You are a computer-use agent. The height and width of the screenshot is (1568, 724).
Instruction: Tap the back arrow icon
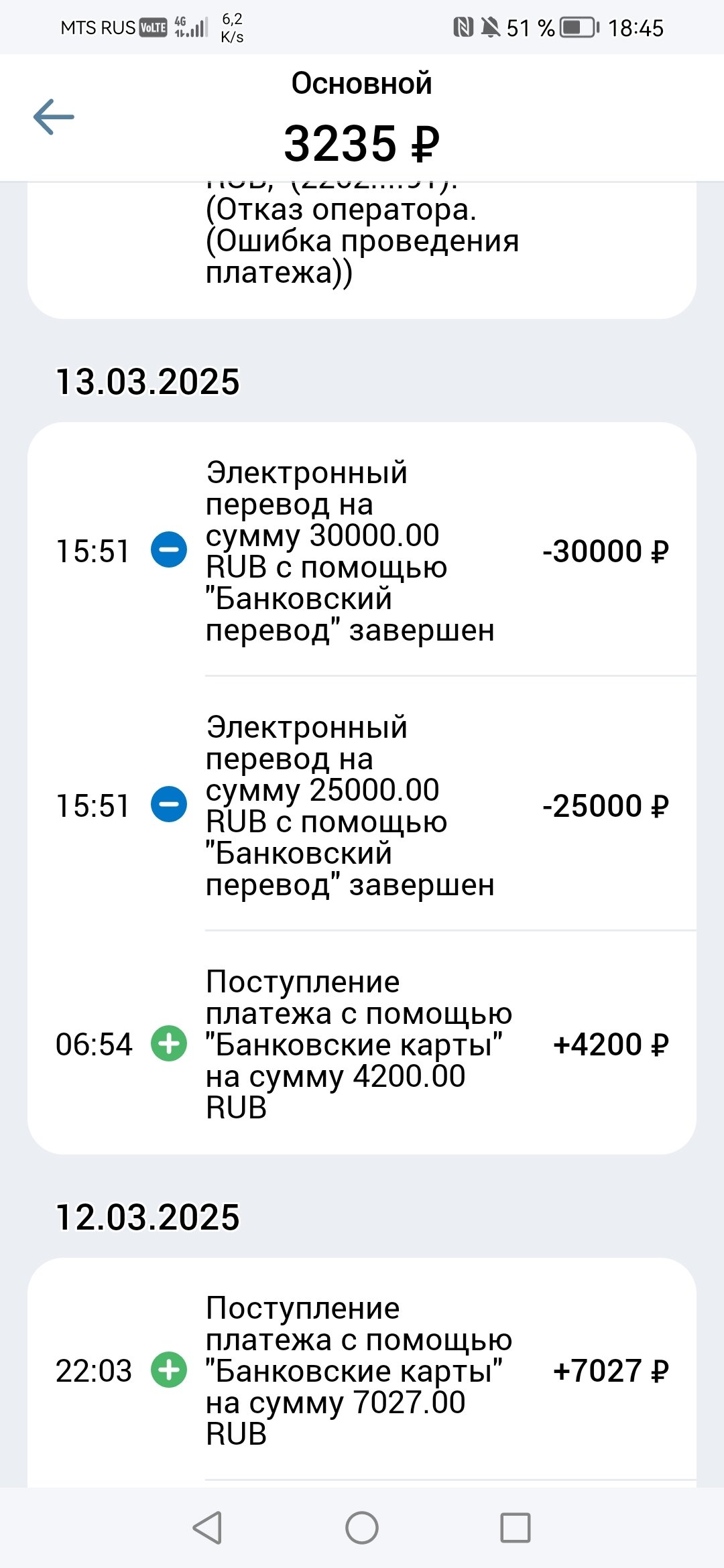pos(54,117)
